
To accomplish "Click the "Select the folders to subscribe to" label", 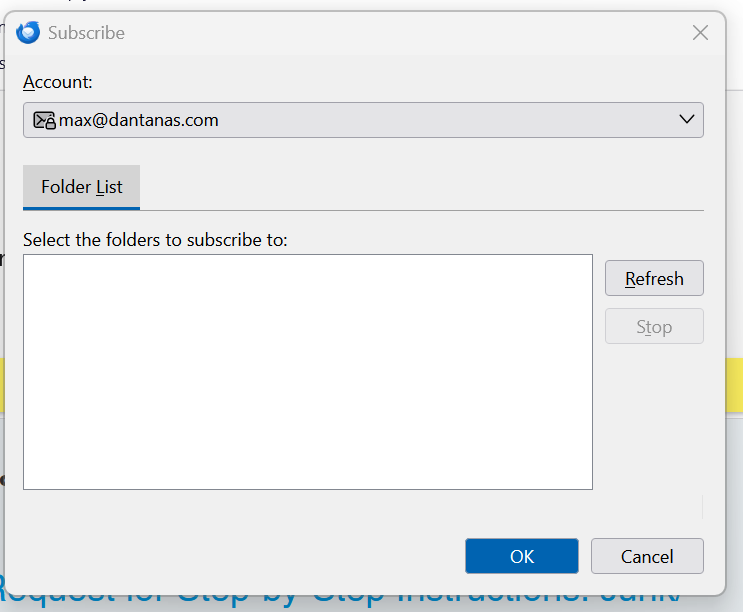I will pyautogui.click(x=155, y=240).
